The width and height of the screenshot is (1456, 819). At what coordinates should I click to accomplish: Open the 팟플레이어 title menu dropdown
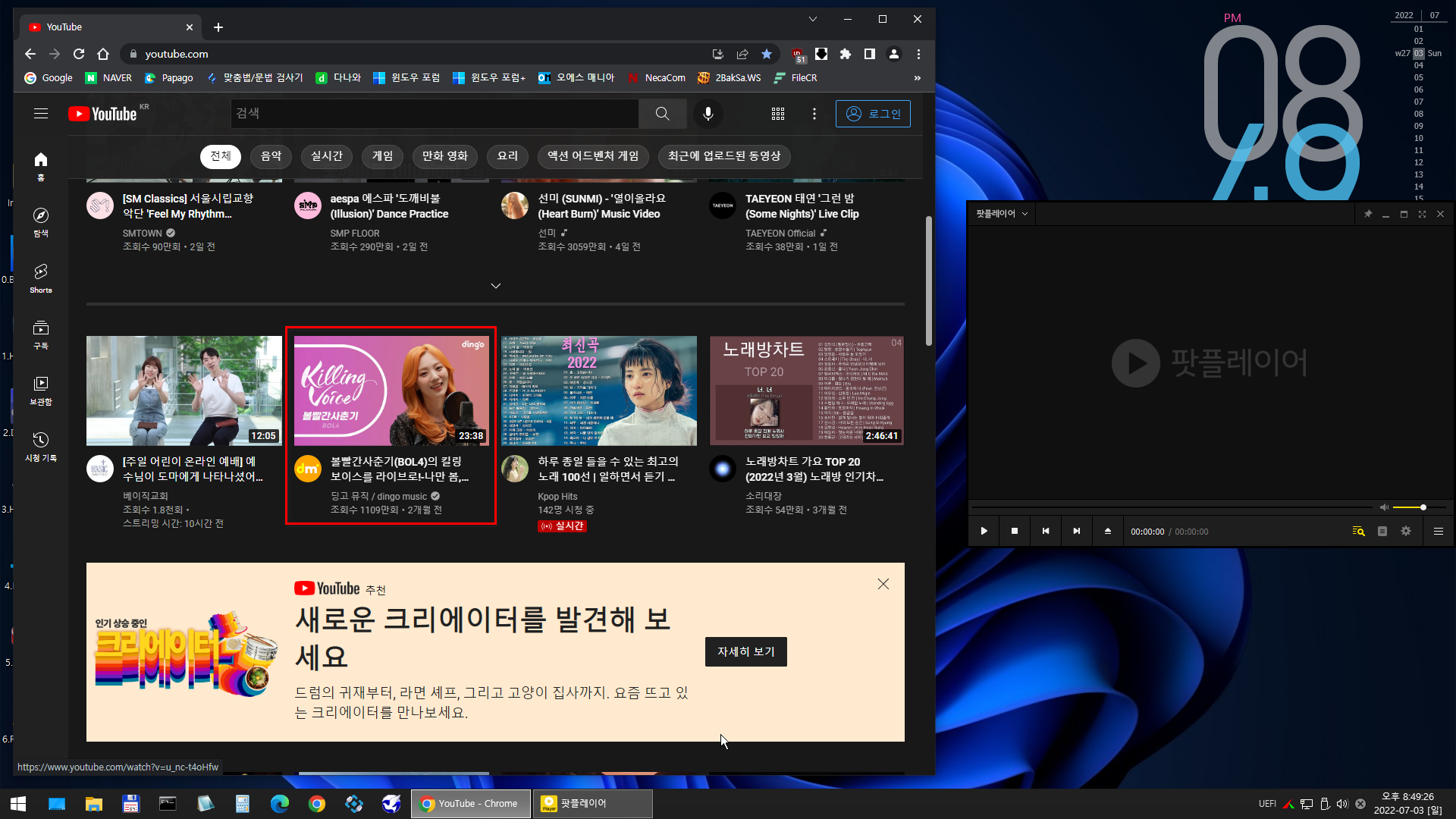[1002, 214]
